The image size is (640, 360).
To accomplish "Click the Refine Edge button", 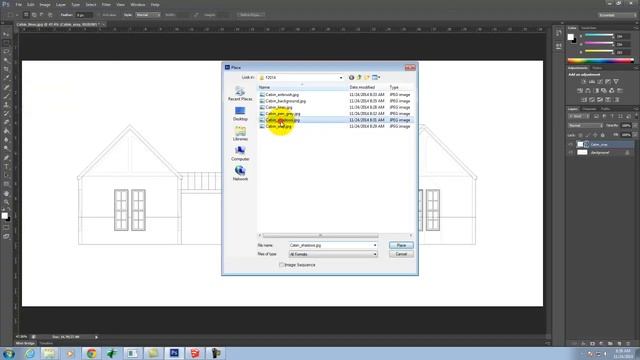I will tap(251, 15).
